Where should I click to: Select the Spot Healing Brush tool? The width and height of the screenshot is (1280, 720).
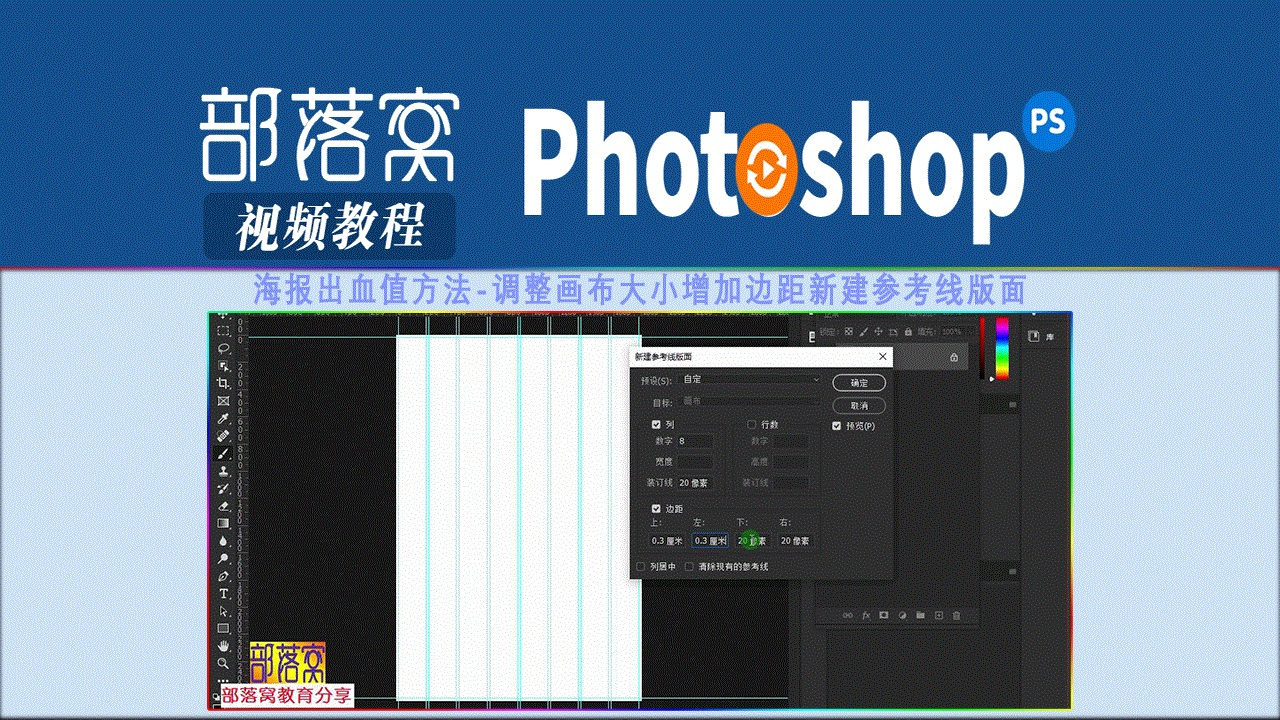(223, 436)
